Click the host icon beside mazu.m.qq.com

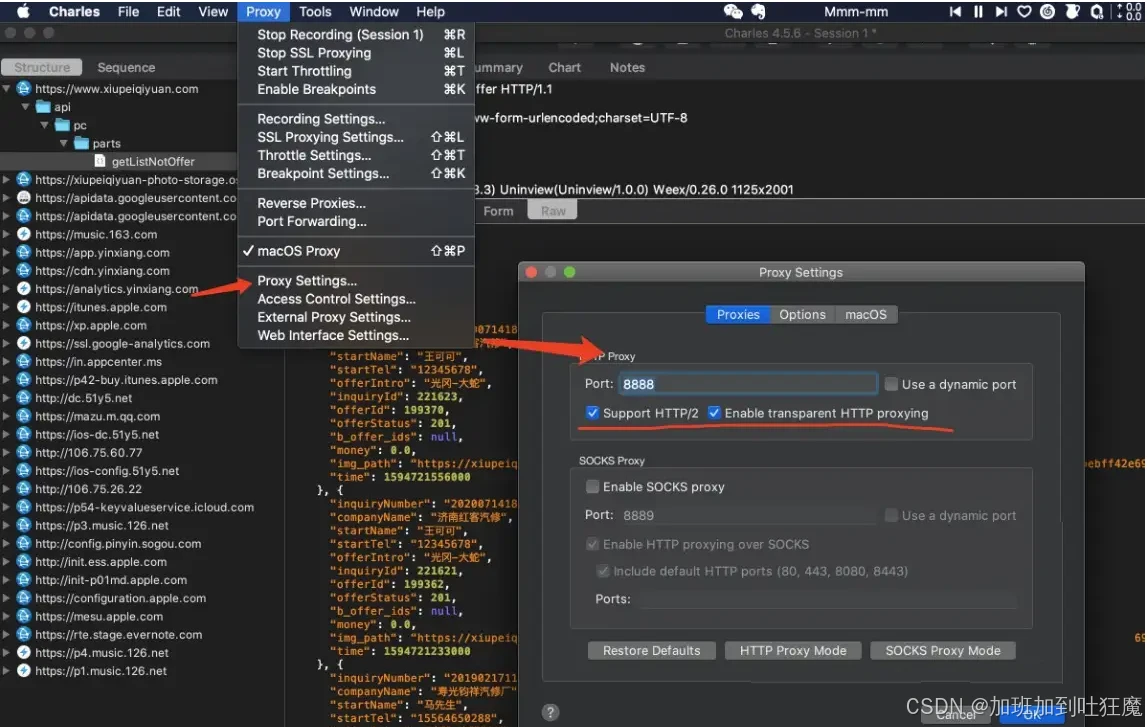point(23,415)
